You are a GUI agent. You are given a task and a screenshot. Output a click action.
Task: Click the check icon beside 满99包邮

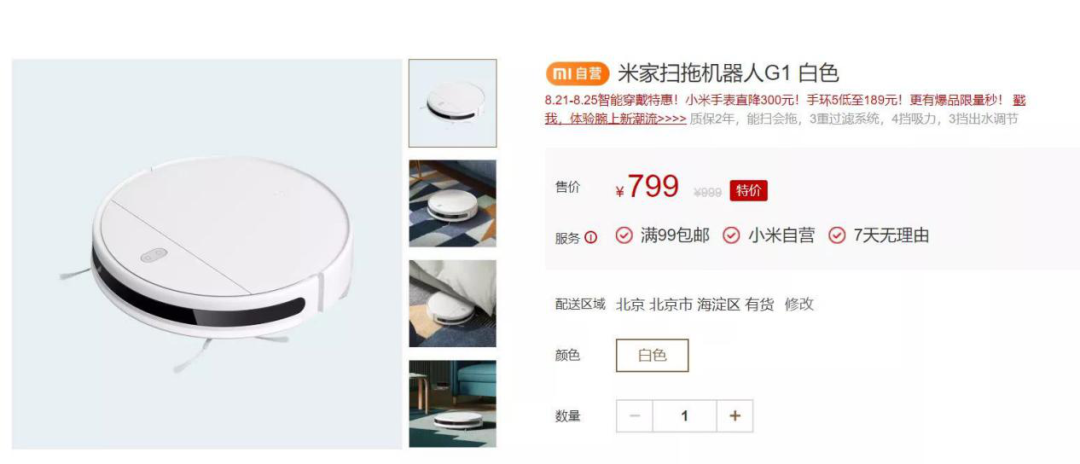[x=624, y=235]
